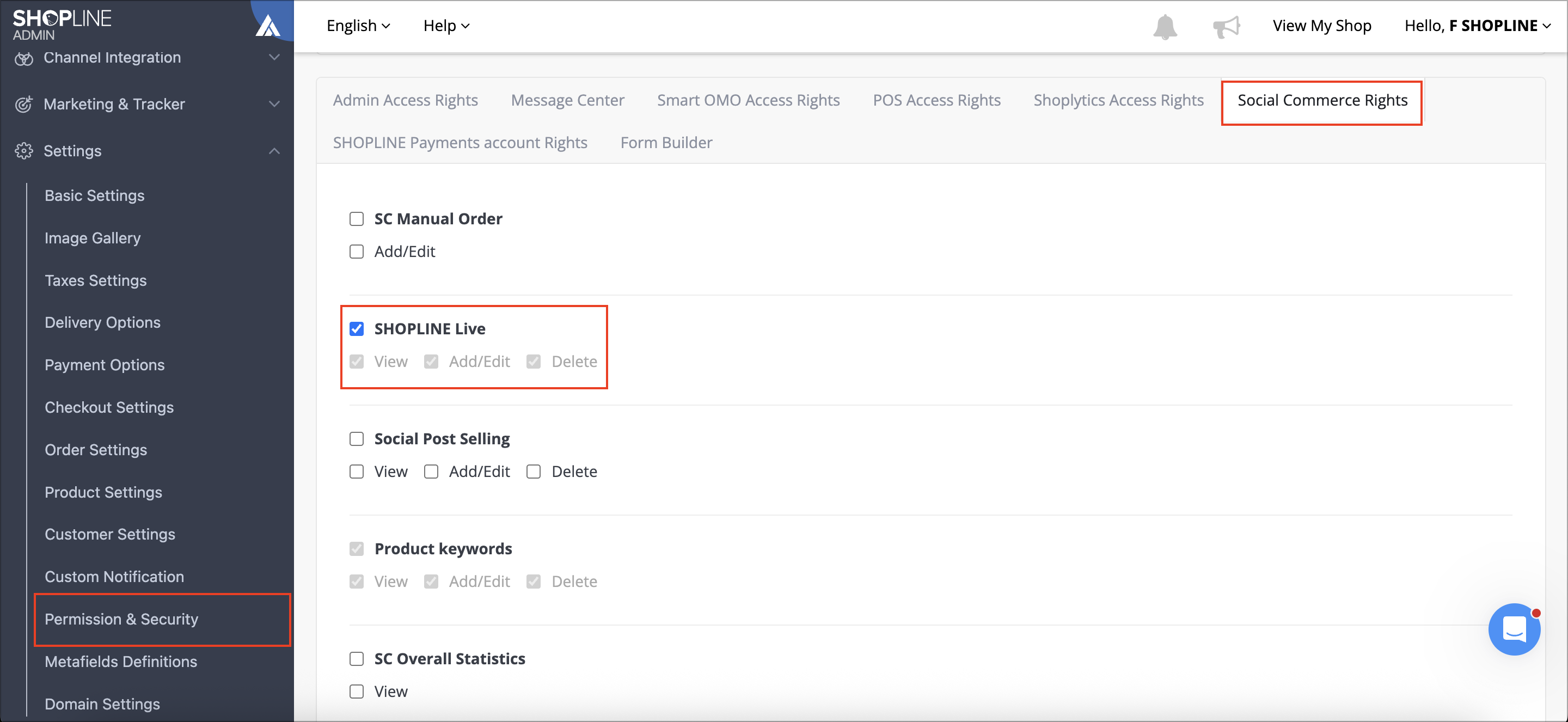
Task: Enable the SC Manual Order checkbox
Action: pyautogui.click(x=357, y=218)
